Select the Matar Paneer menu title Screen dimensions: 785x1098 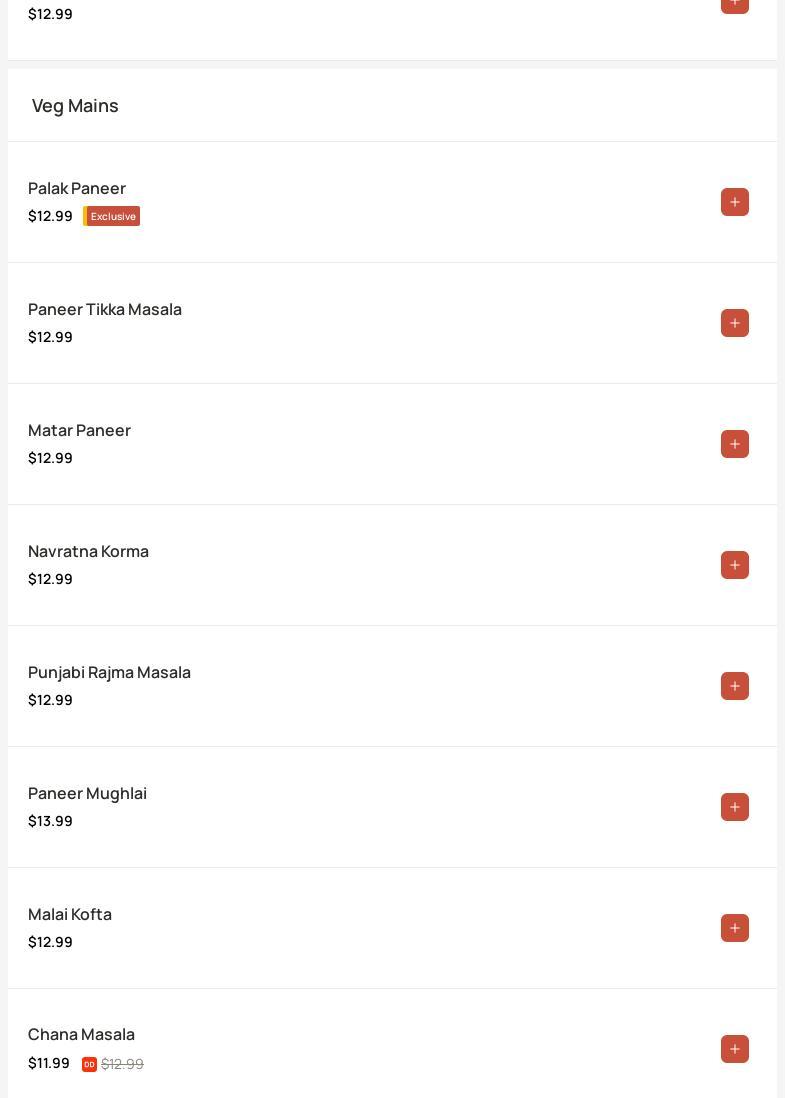(79, 431)
